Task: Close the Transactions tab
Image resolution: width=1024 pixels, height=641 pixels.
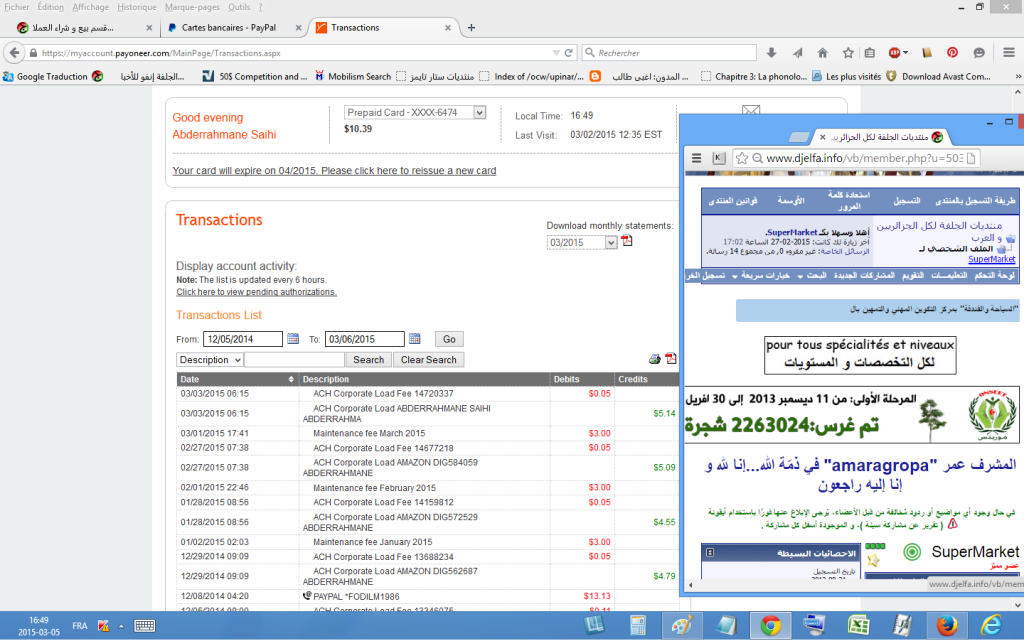Action: [x=447, y=27]
